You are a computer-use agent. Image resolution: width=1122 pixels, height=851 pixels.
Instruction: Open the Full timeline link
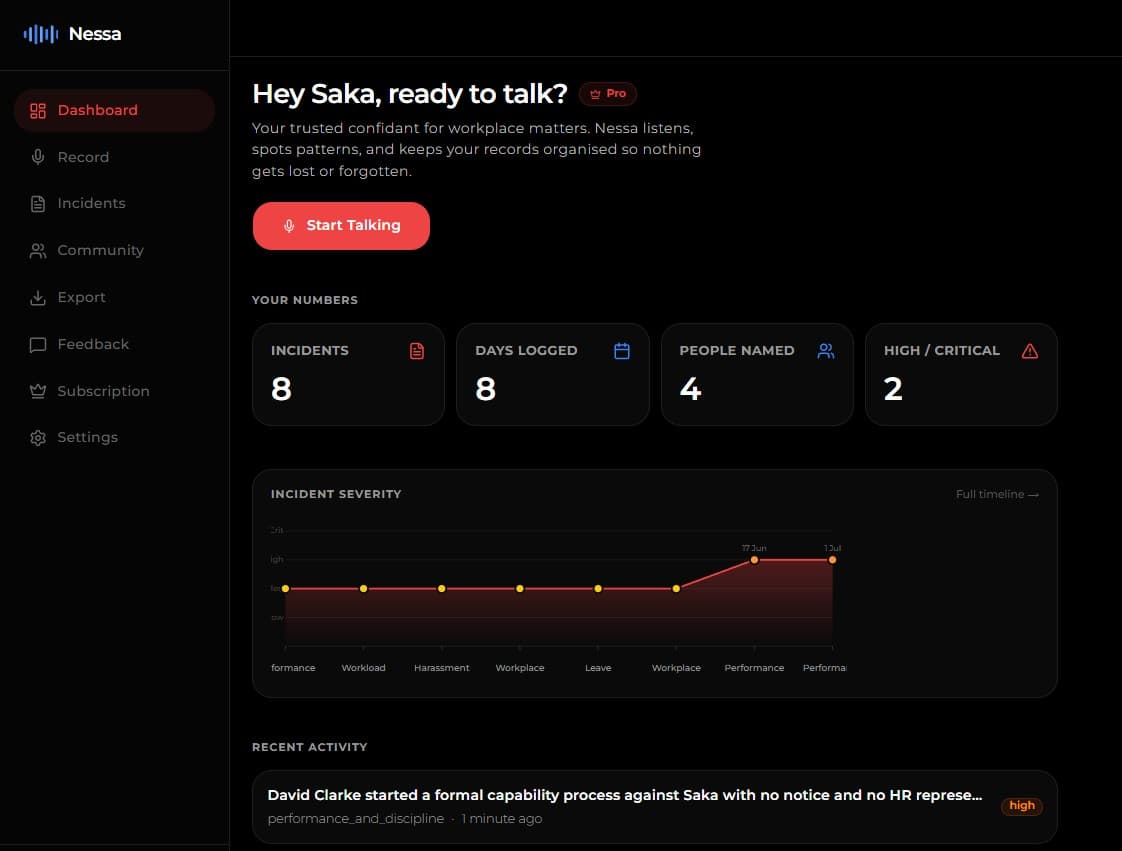point(997,495)
